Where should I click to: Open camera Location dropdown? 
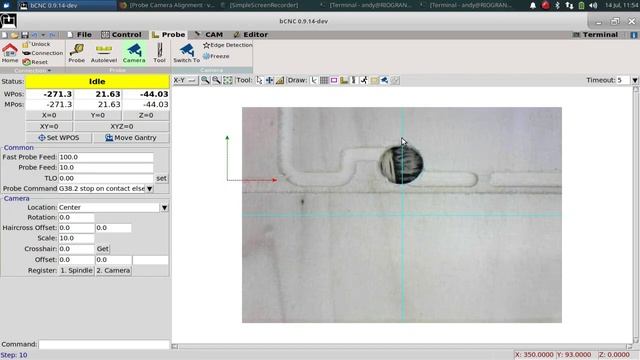pos(164,208)
